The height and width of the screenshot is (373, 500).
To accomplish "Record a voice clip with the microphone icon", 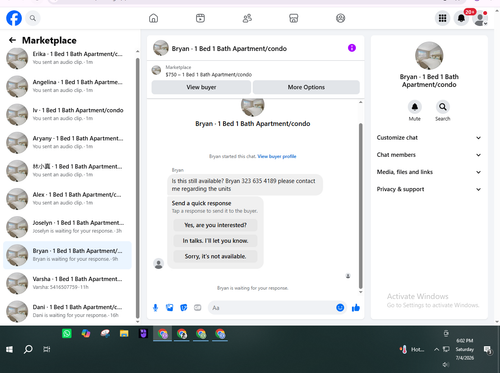I will click(155, 308).
